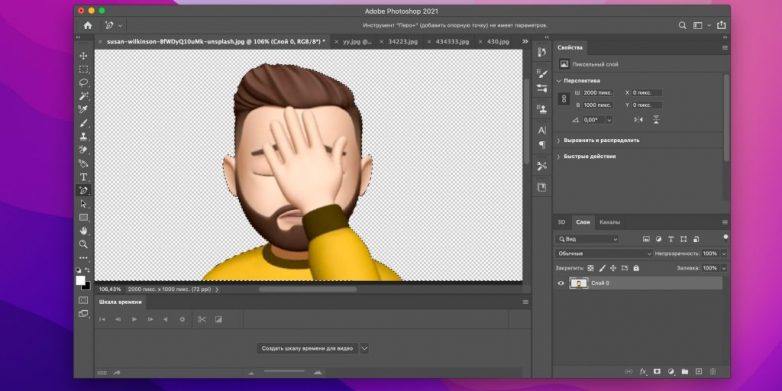Switch to the Каналы tab
Screen dimensions: 782x391
point(609,222)
